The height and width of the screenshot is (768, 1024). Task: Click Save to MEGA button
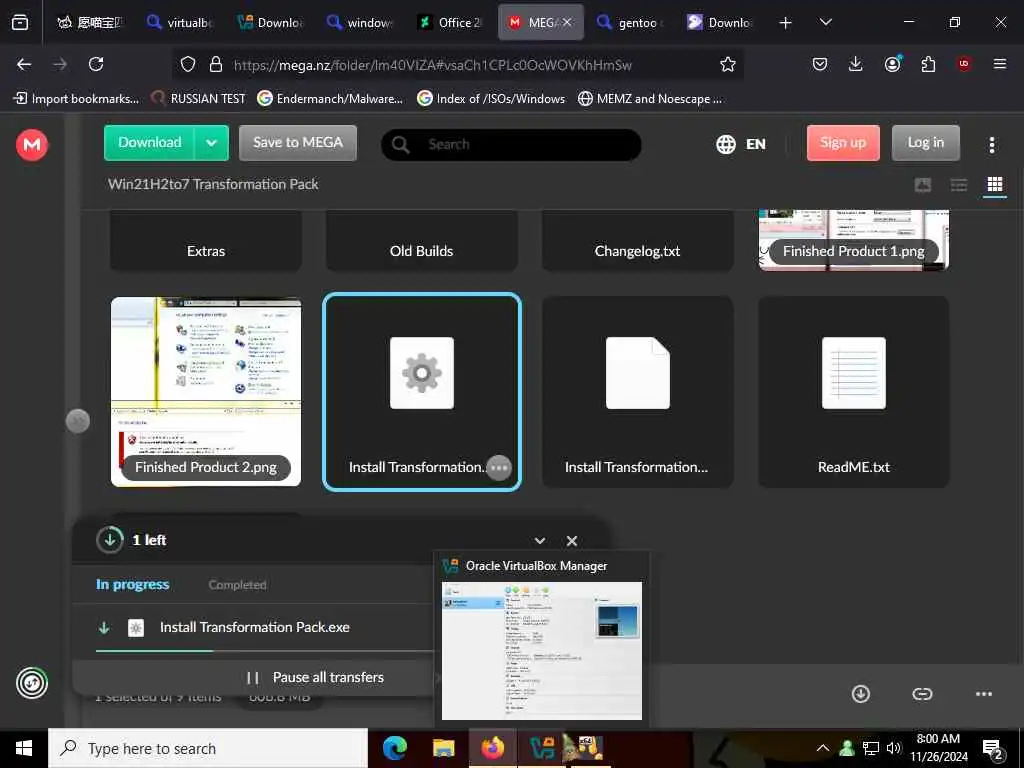click(x=298, y=143)
